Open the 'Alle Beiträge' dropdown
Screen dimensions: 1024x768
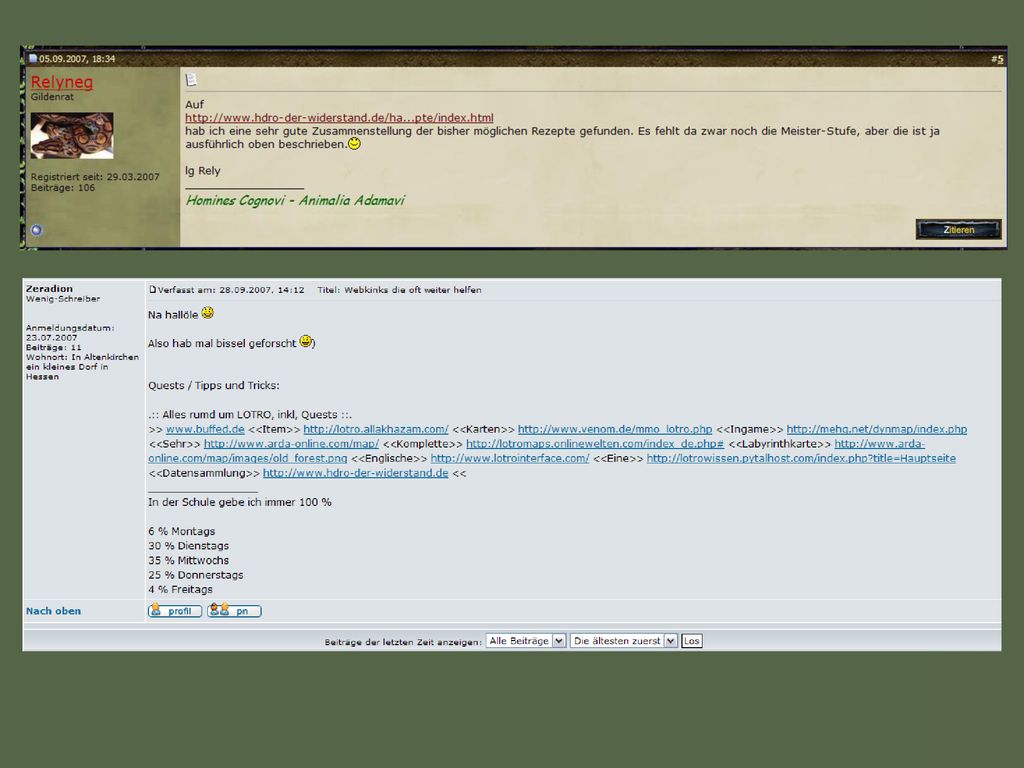(x=526, y=641)
